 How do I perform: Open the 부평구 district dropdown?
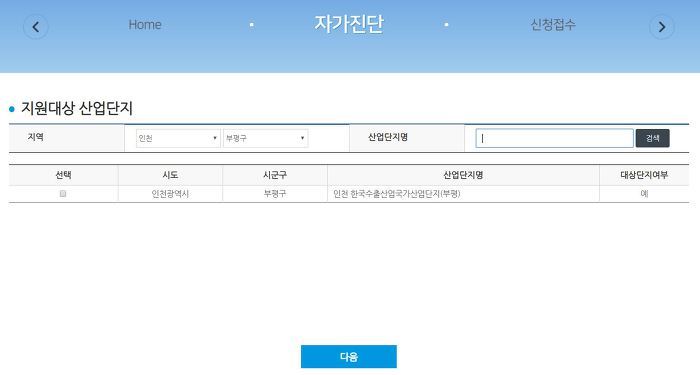point(265,138)
